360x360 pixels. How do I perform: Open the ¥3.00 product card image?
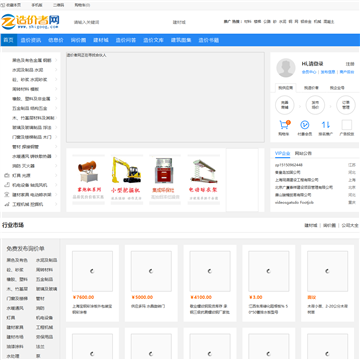tap(269, 271)
